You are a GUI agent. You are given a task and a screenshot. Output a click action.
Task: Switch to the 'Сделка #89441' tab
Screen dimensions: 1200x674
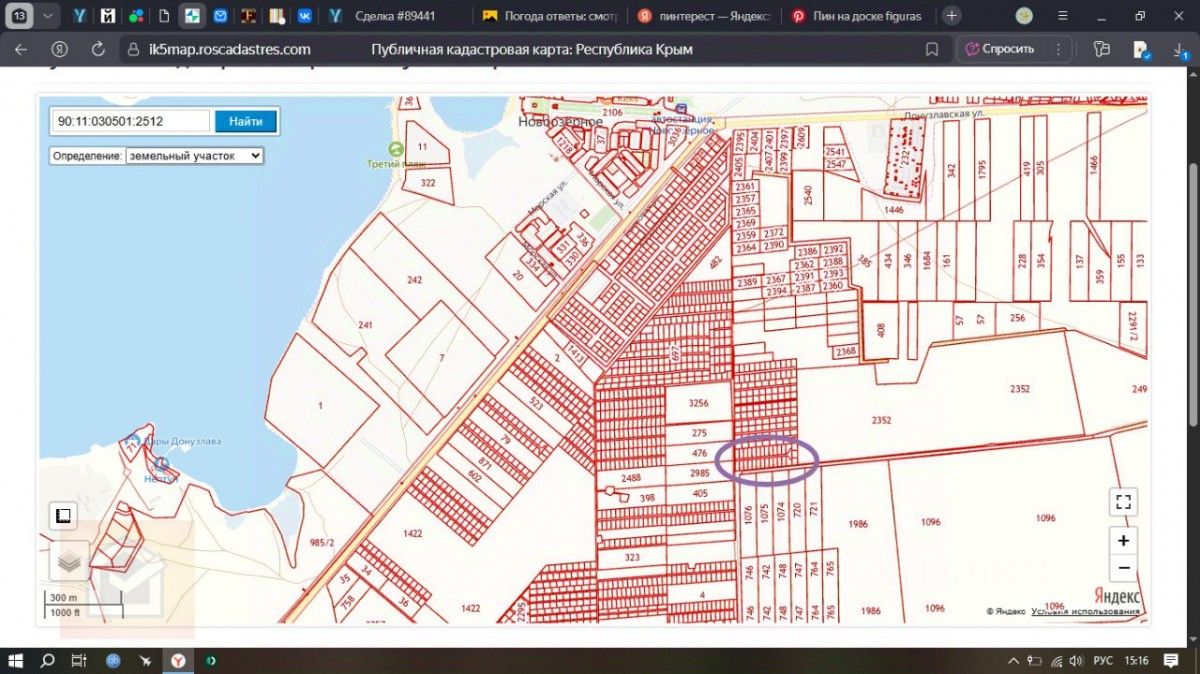pos(395,16)
